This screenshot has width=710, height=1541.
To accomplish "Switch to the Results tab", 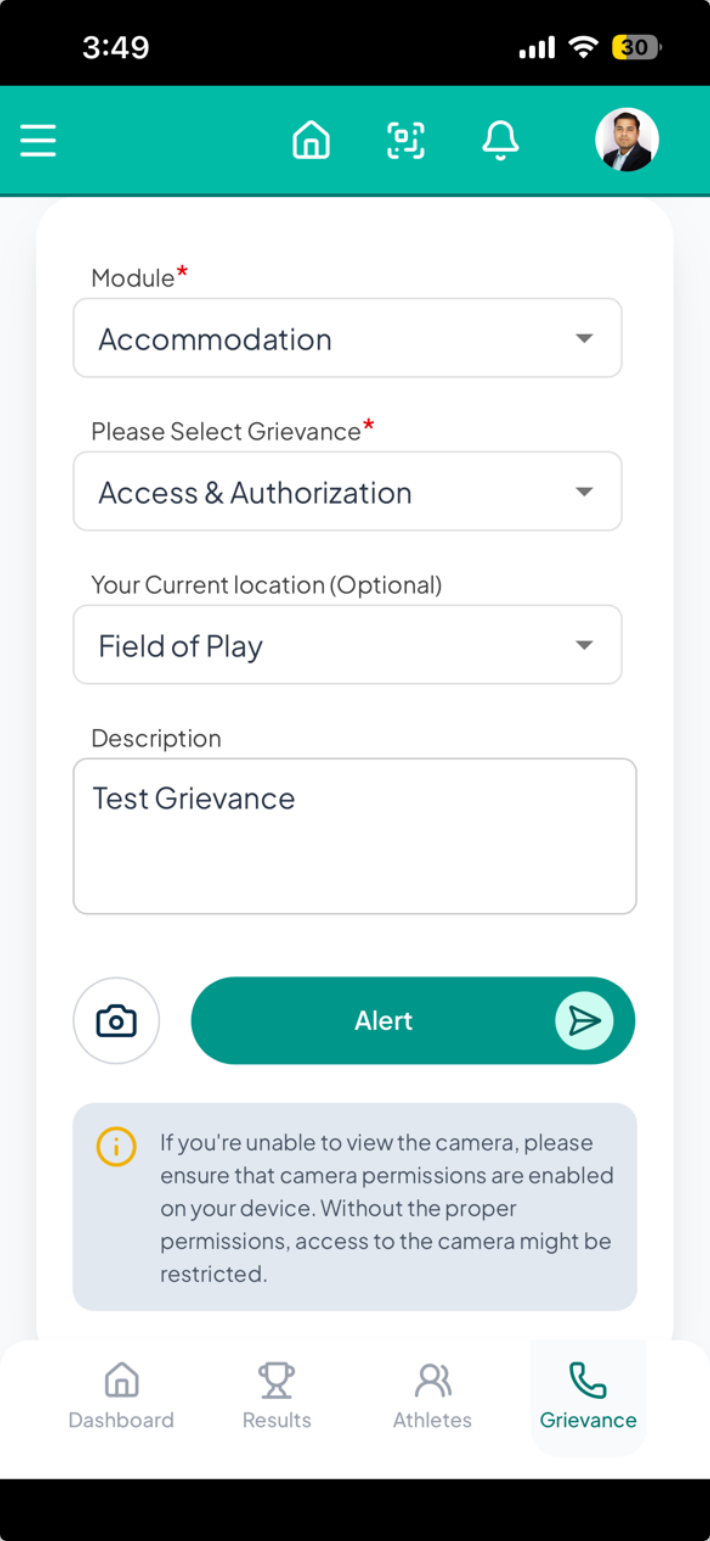I will [276, 1397].
